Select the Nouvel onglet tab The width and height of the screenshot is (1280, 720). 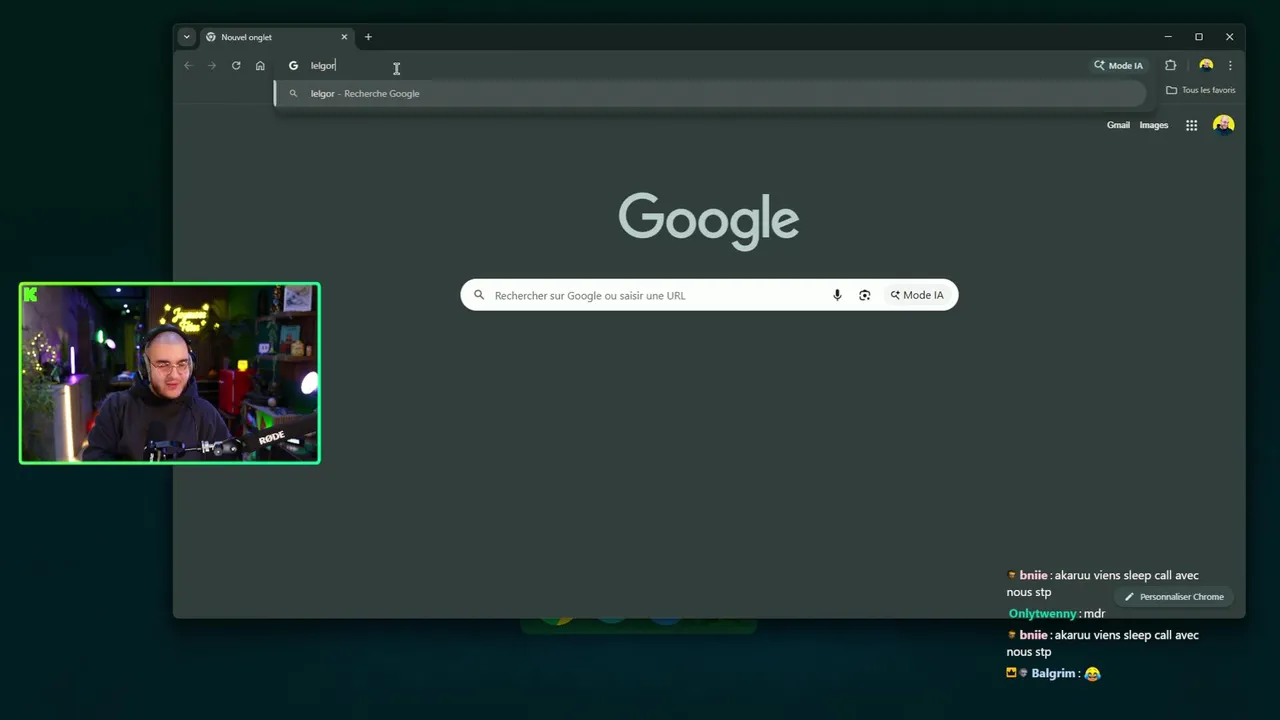click(277, 37)
